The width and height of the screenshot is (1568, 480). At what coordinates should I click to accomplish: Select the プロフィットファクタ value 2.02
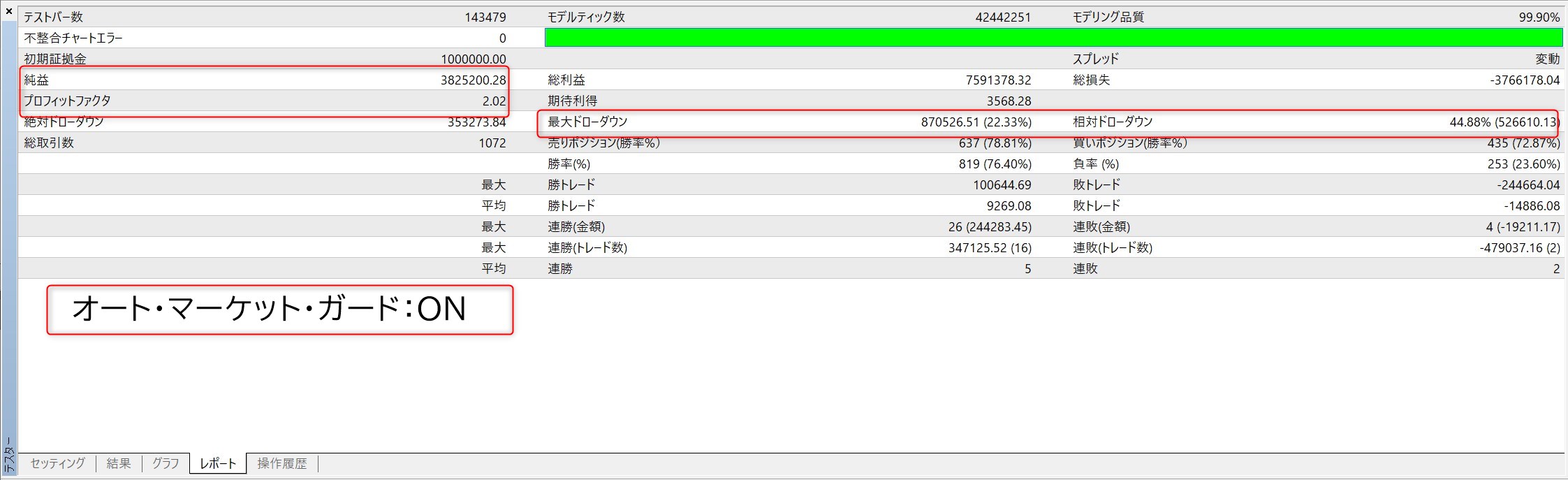click(493, 101)
